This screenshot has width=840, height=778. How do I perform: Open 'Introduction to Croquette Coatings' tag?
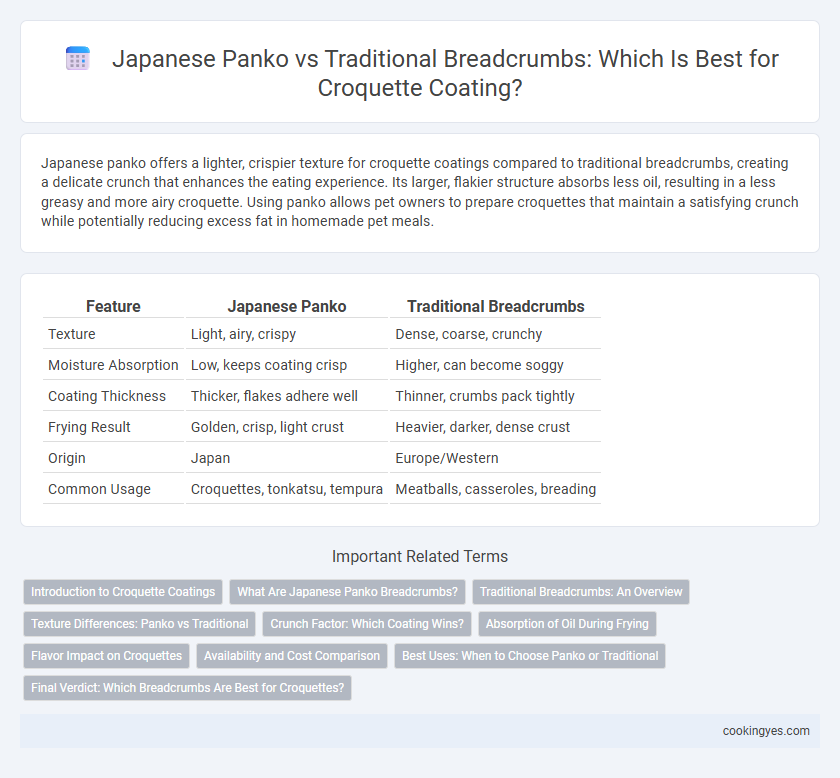(123, 592)
